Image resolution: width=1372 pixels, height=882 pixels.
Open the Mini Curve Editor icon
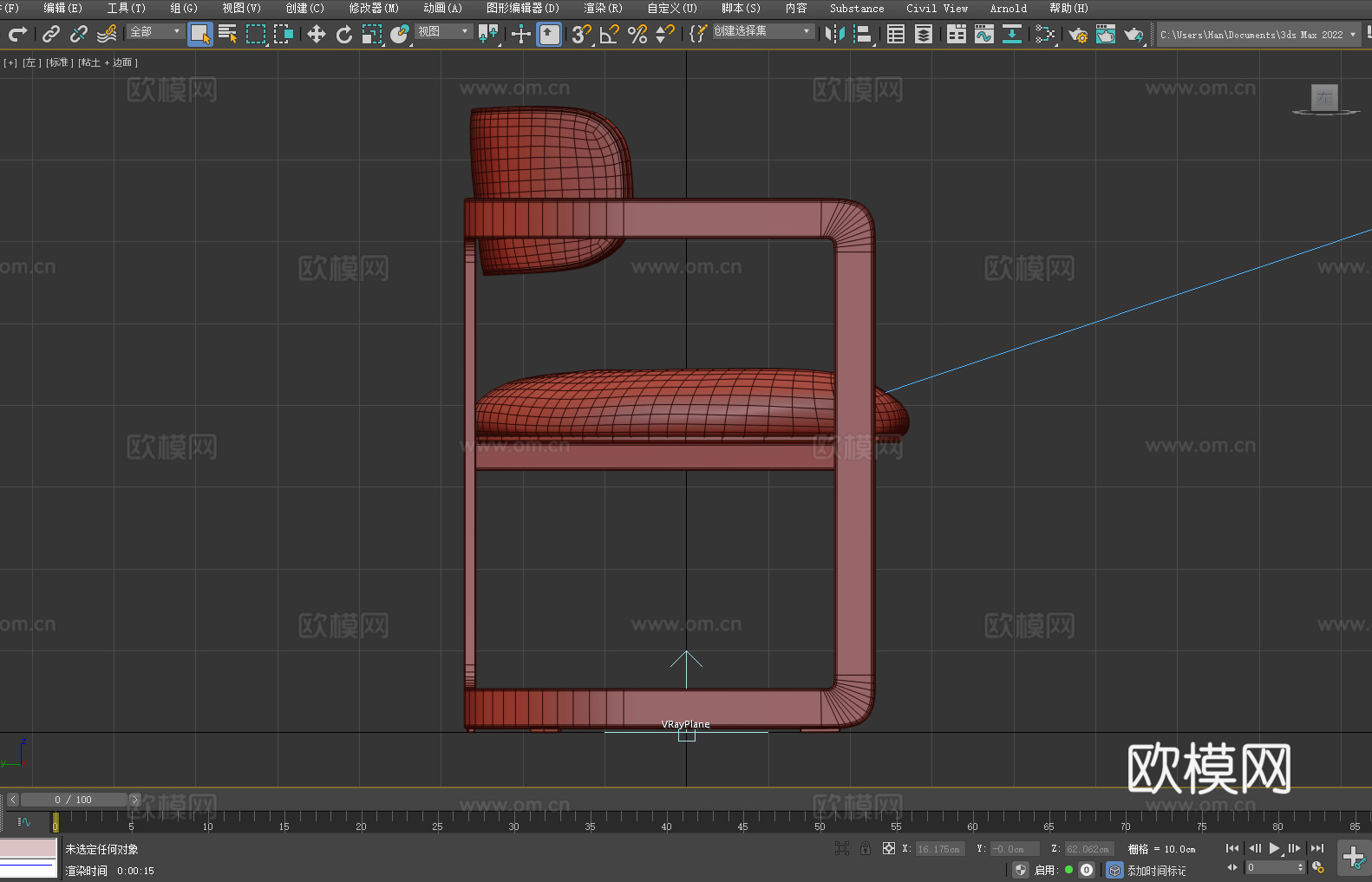24,822
